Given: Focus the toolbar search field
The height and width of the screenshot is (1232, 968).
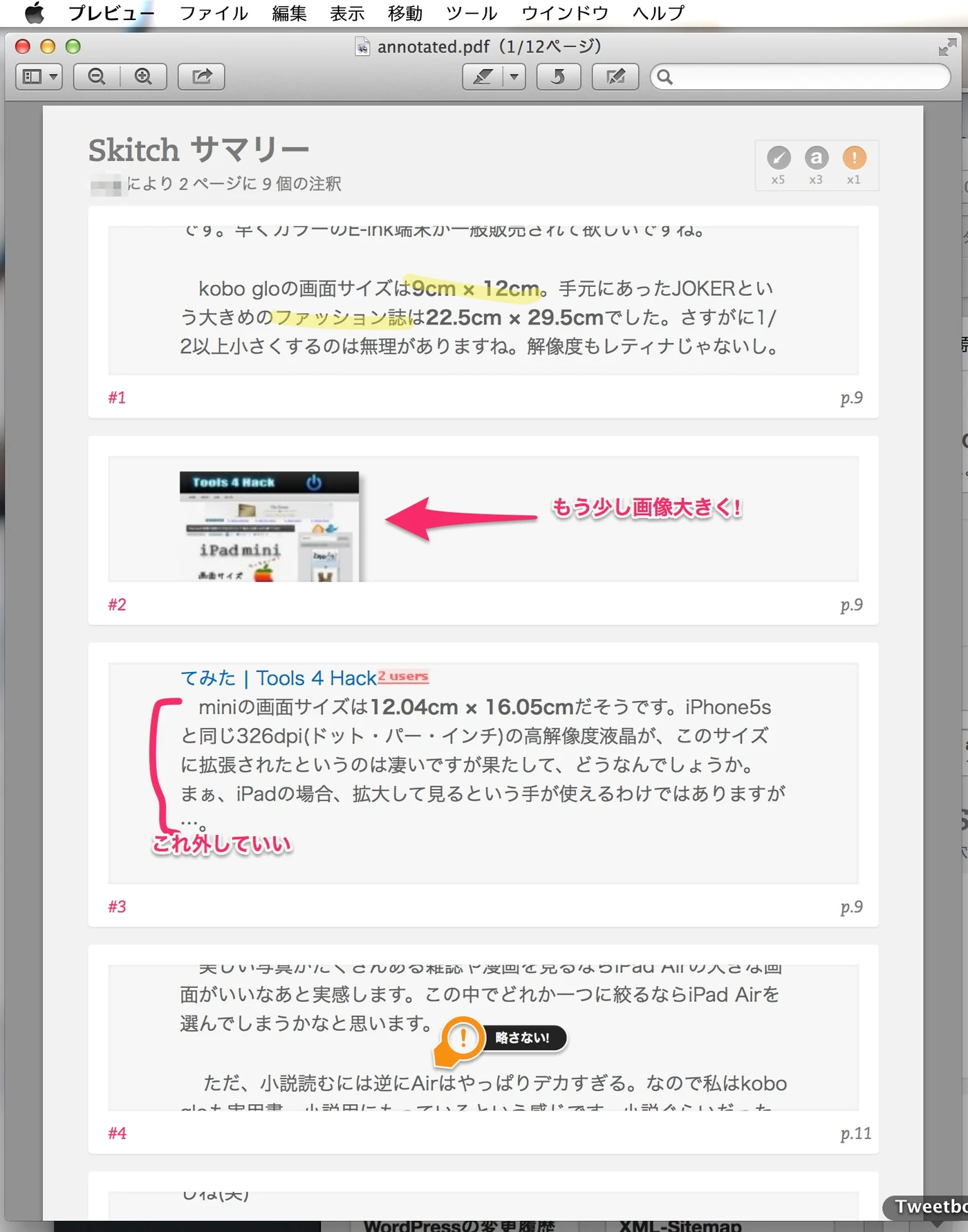Looking at the screenshot, I should (800, 77).
